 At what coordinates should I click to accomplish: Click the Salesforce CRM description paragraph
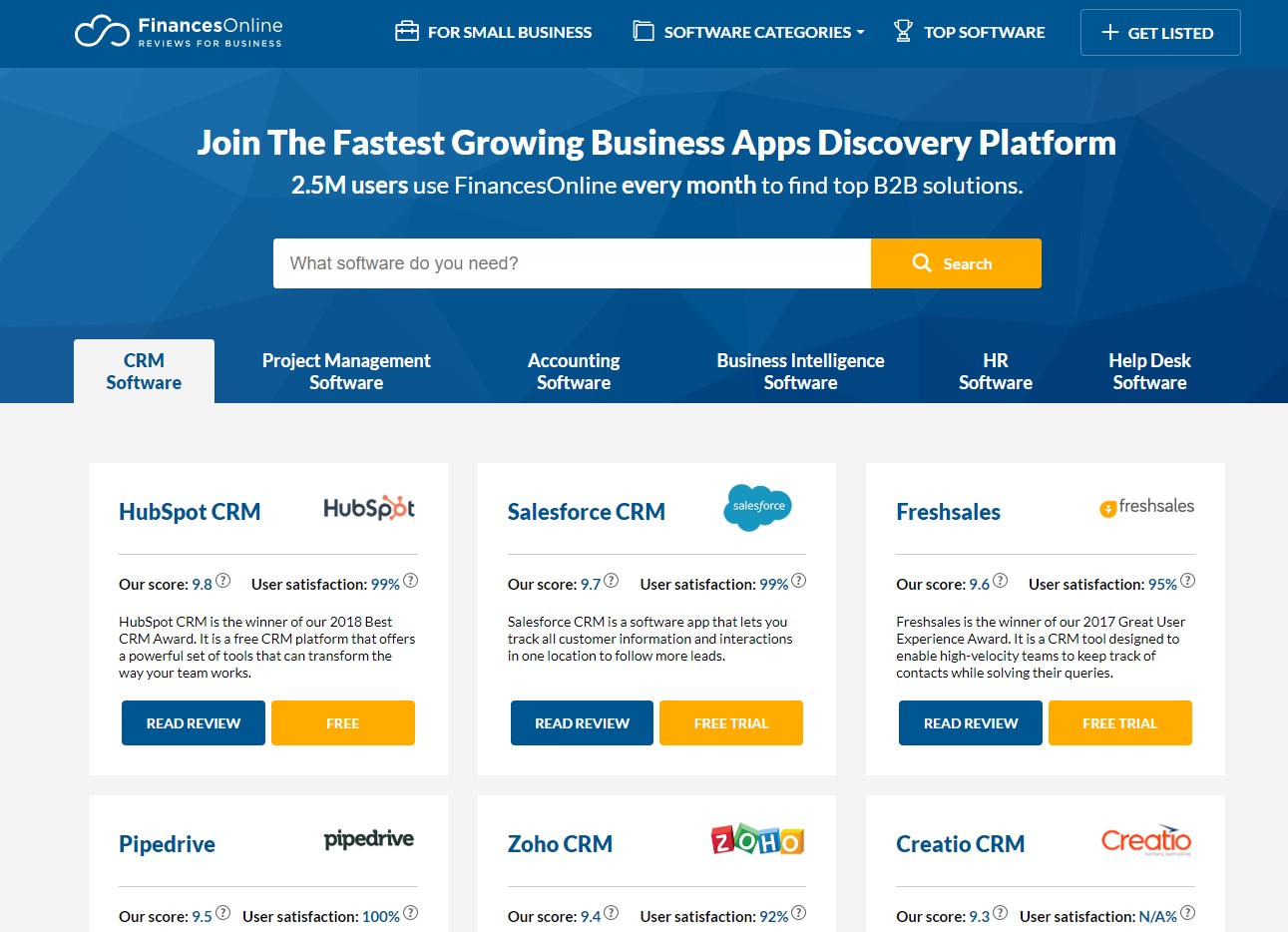tap(650, 639)
